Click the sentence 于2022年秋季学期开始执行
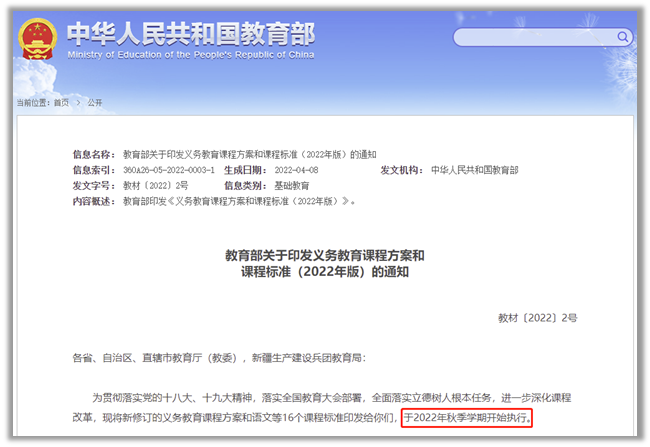Image resolution: width=650 pixels, height=447 pixels. [x=467, y=418]
